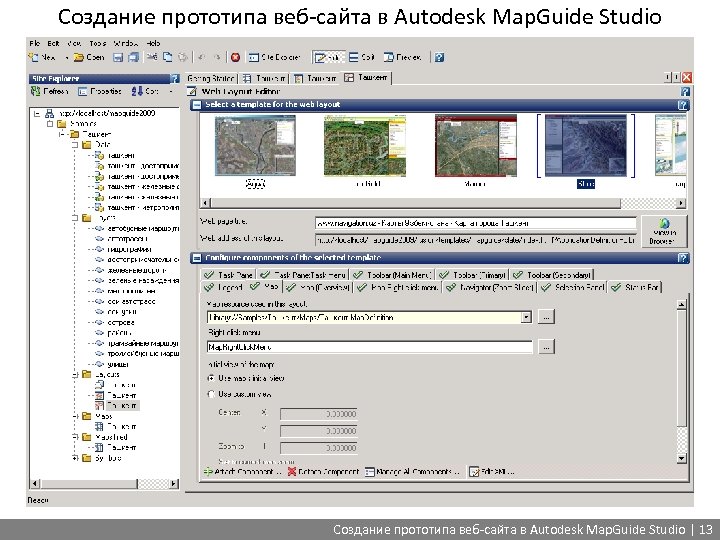Click the Web page title field
The height and width of the screenshot is (540, 720).
click(476, 224)
